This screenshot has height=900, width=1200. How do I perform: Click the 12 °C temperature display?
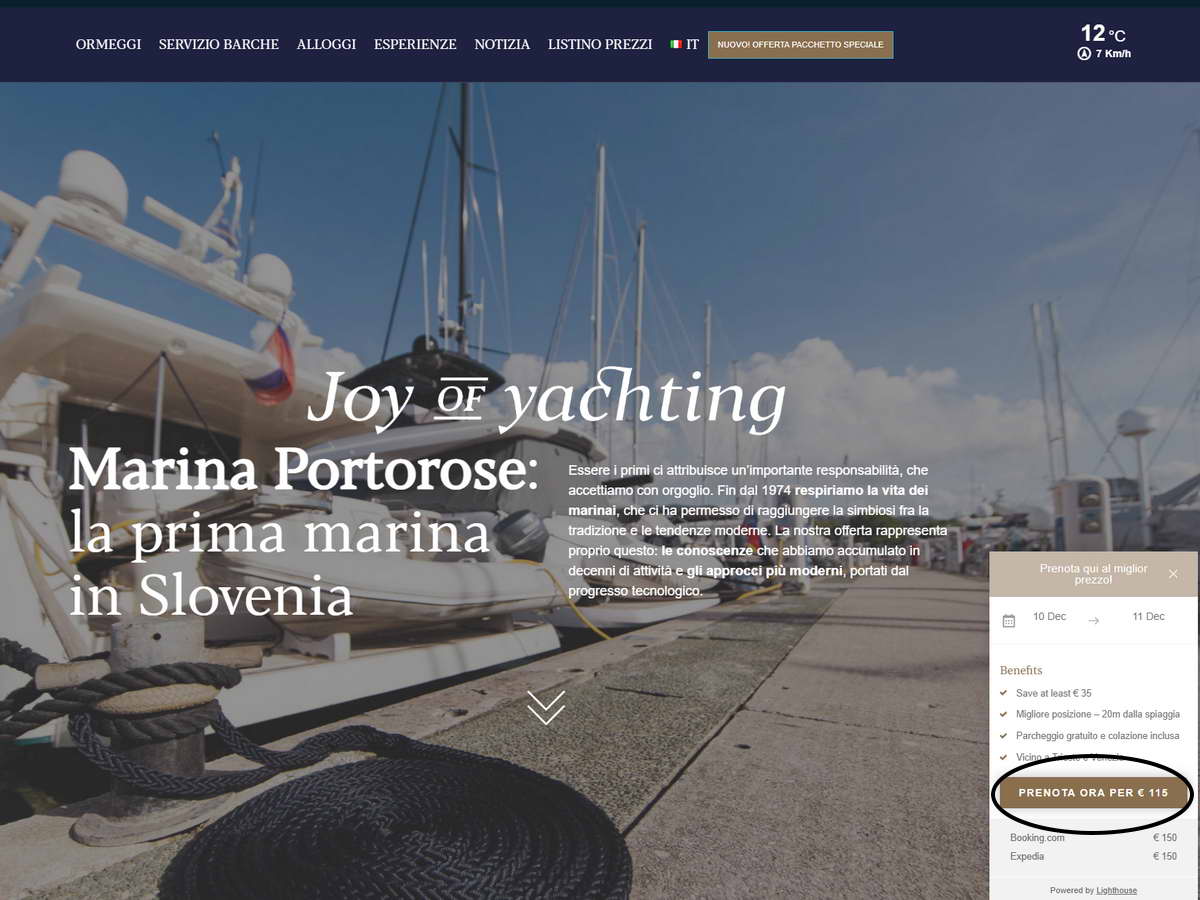[1103, 33]
